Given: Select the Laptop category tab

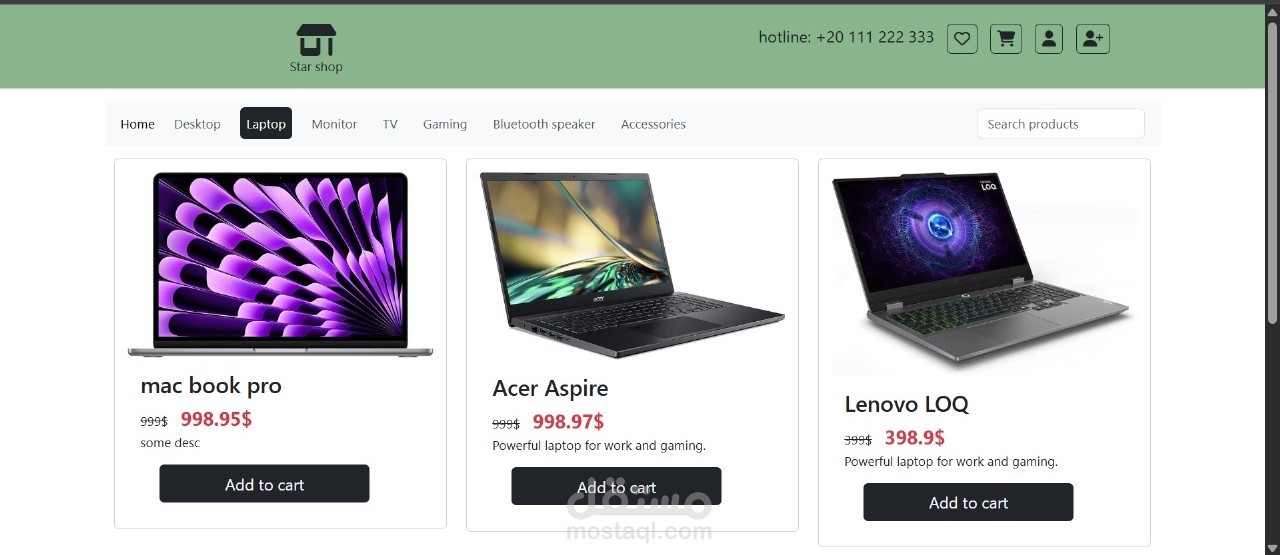Looking at the screenshot, I should coord(266,124).
